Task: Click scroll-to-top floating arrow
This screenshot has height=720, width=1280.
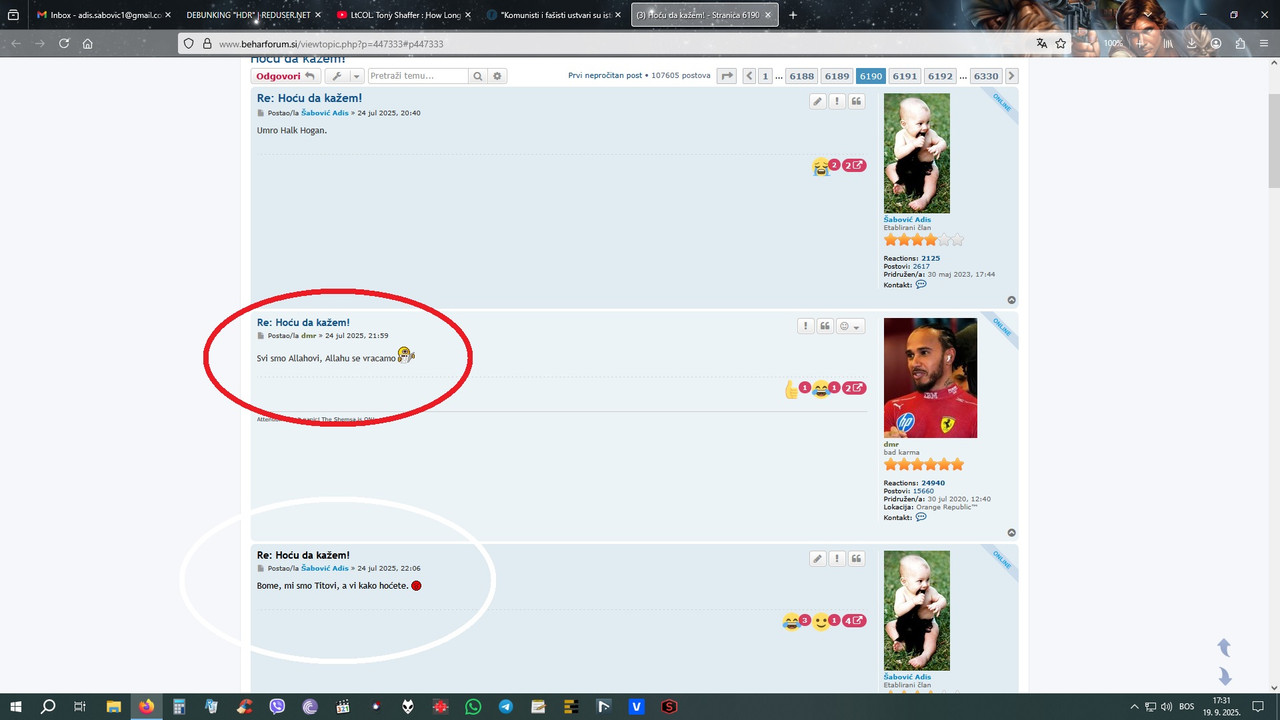Action: pos(1223,648)
